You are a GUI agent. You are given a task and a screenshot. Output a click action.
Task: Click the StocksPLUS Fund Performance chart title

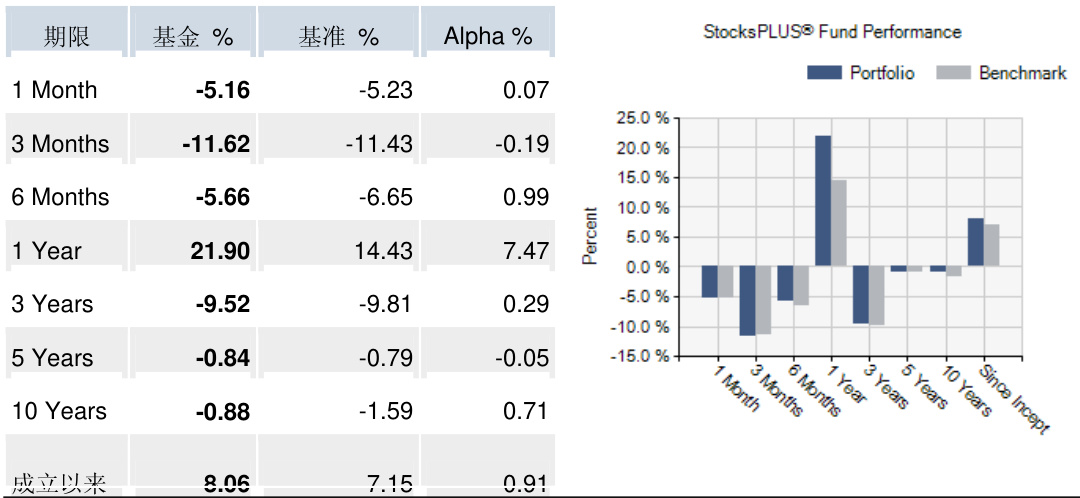(832, 32)
